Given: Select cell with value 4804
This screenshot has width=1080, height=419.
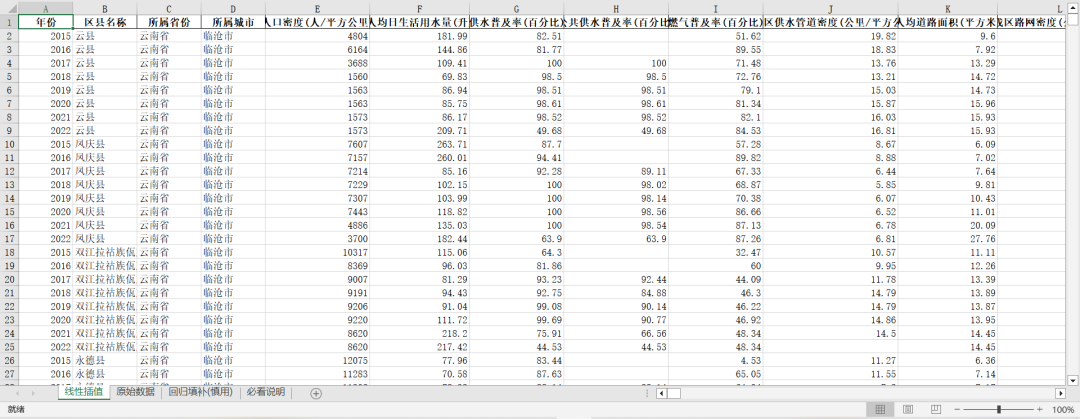Looking at the screenshot, I should pyautogui.click(x=318, y=36).
